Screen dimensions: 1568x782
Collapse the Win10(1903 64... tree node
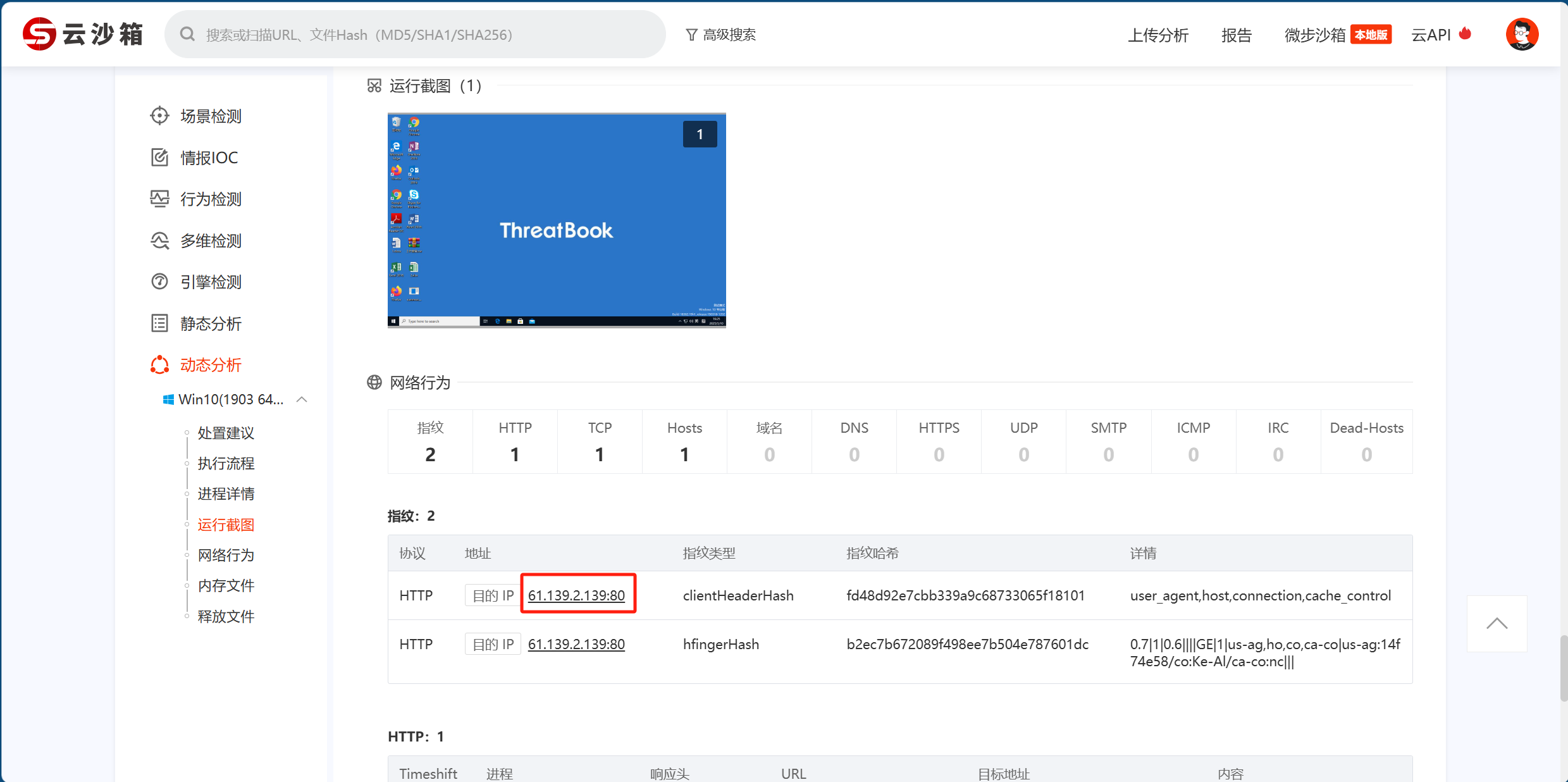[x=302, y=399]
